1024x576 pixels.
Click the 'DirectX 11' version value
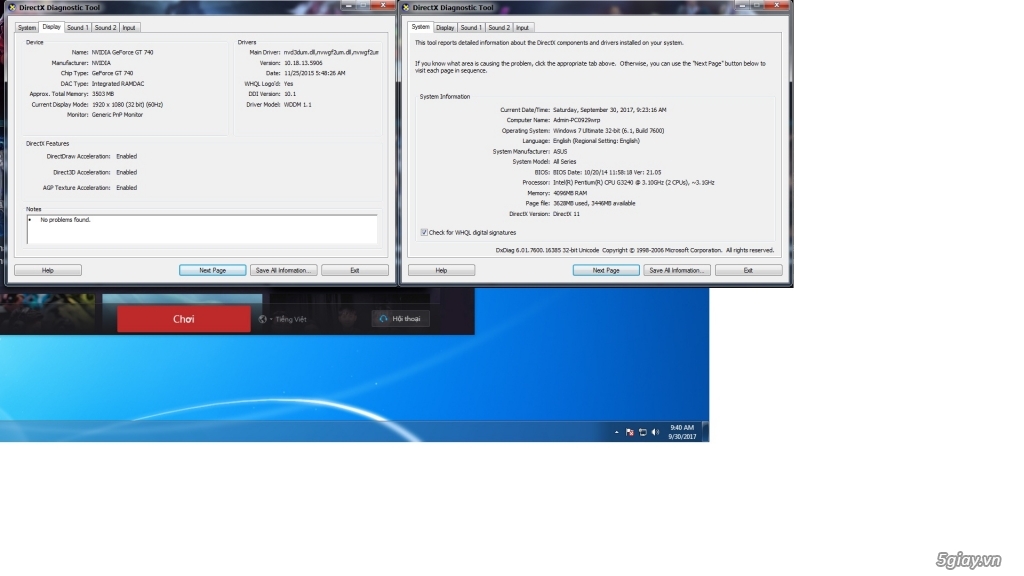[x=566, y=214]
